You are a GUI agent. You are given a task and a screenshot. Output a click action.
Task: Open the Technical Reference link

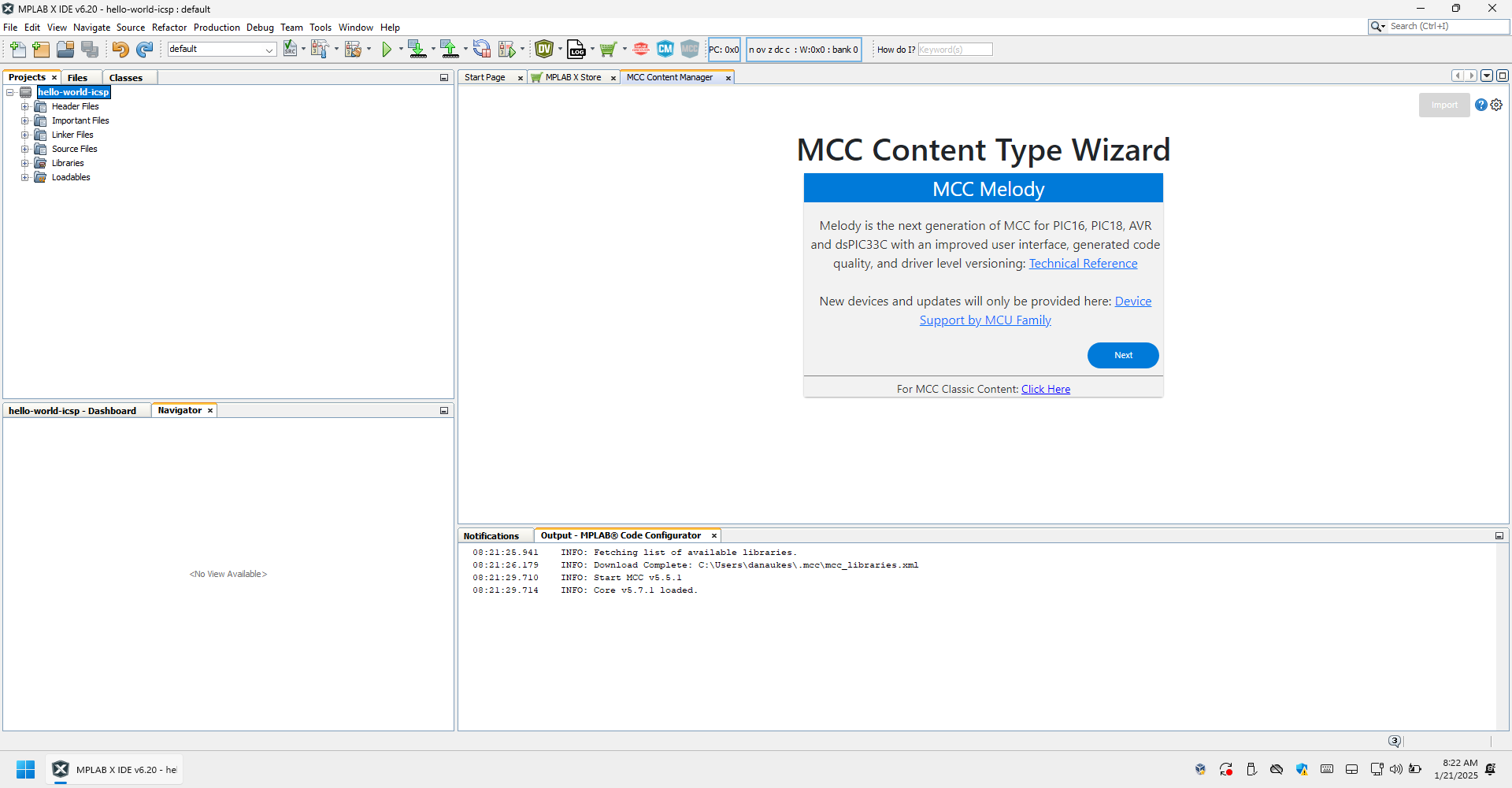[x=1083, y=264]
